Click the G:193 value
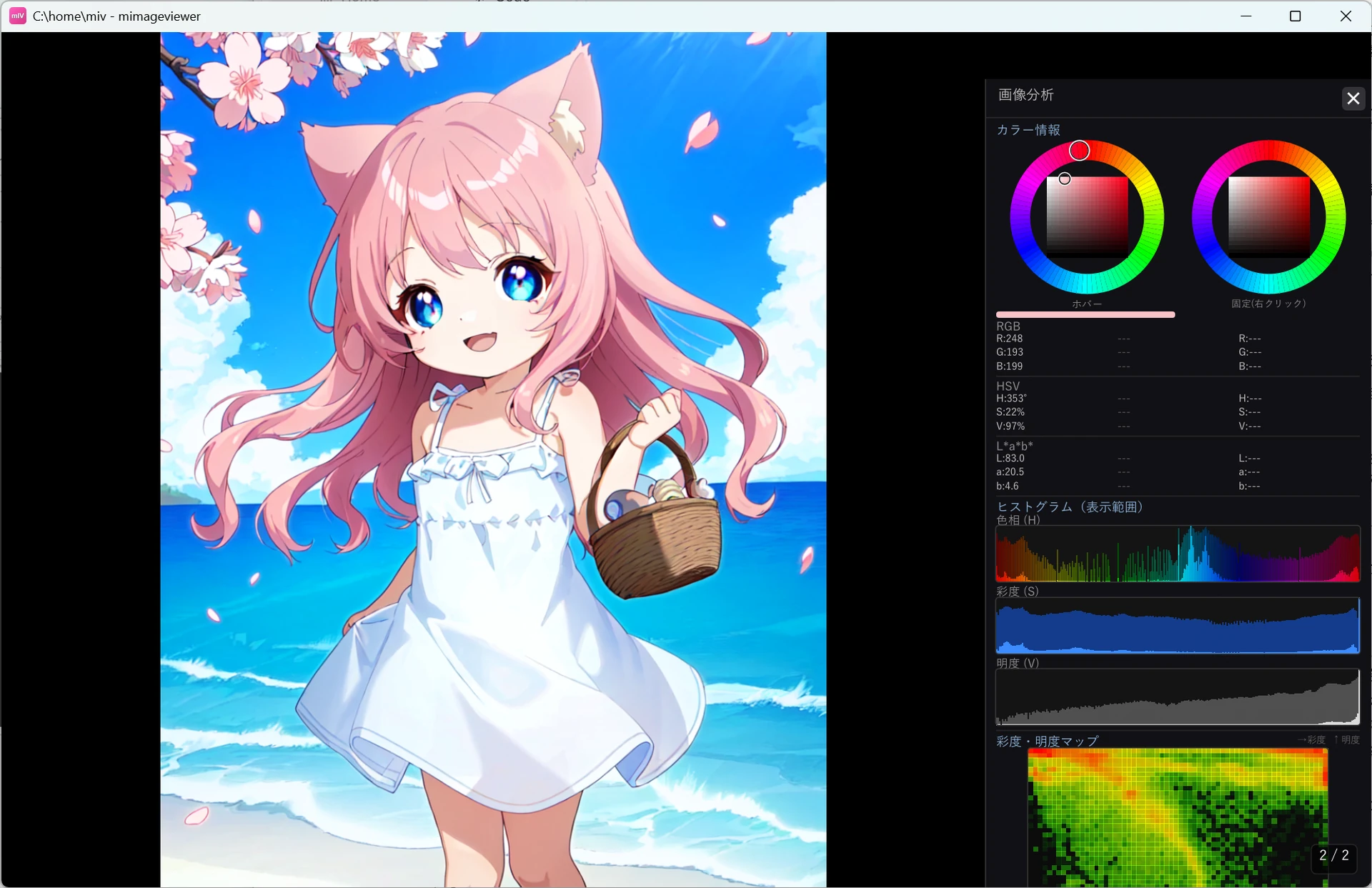The image size is (1372, 888). [1010, 352]
